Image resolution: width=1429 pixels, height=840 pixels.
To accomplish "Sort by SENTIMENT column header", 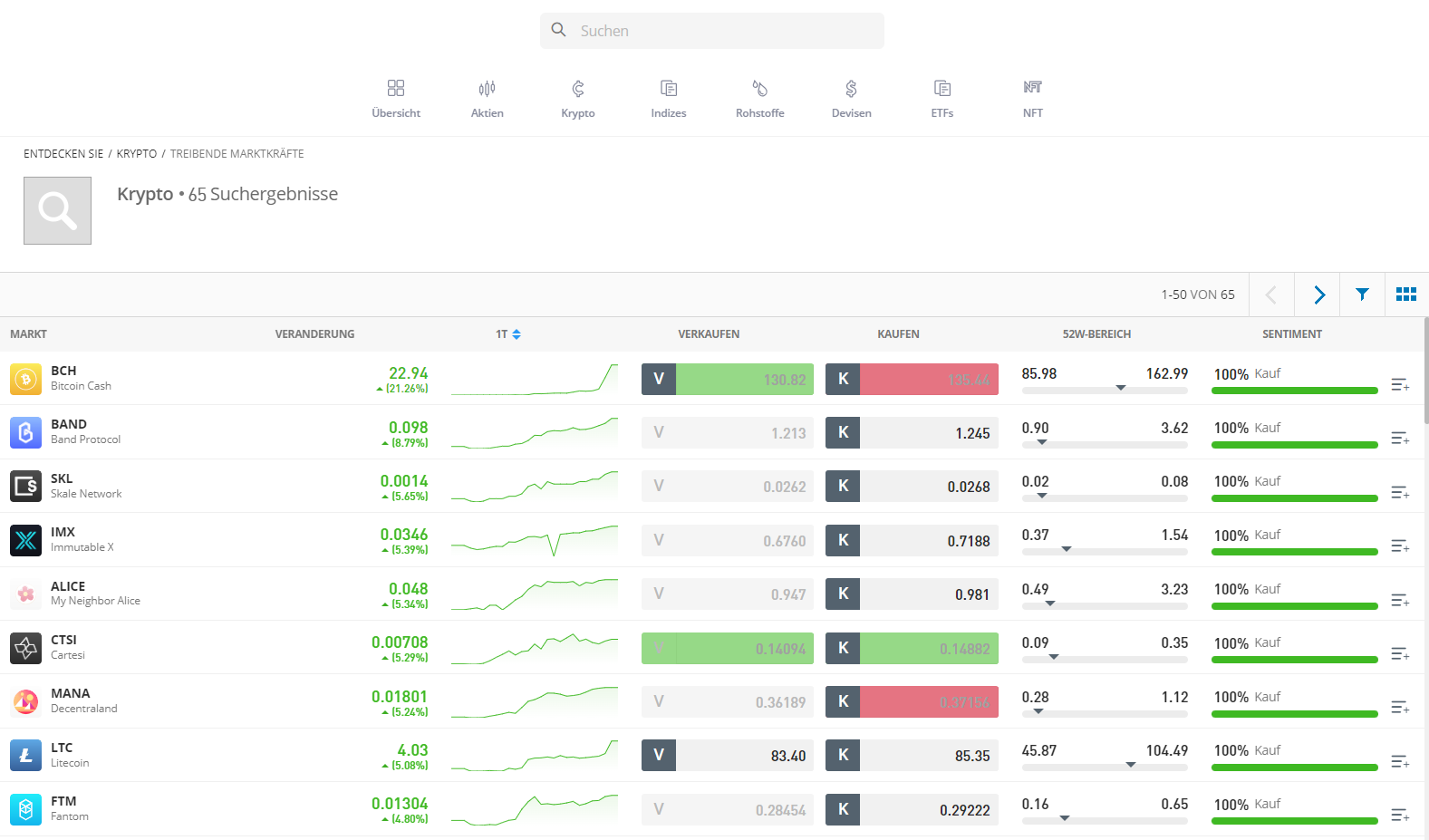I will click(x=1291, y=334).
